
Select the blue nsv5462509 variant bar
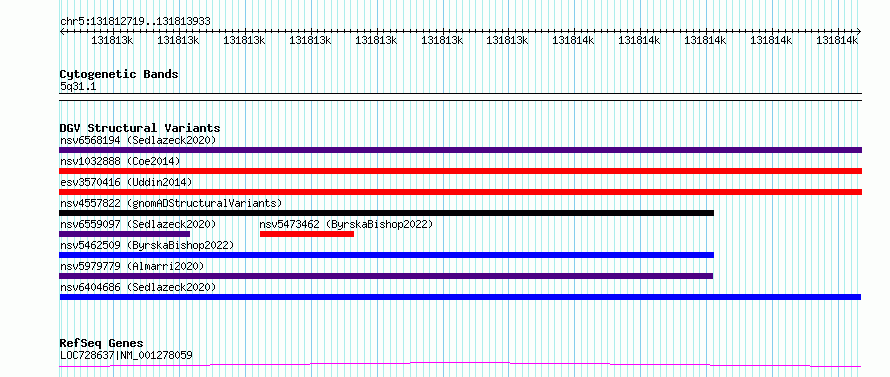coord(387,255)
